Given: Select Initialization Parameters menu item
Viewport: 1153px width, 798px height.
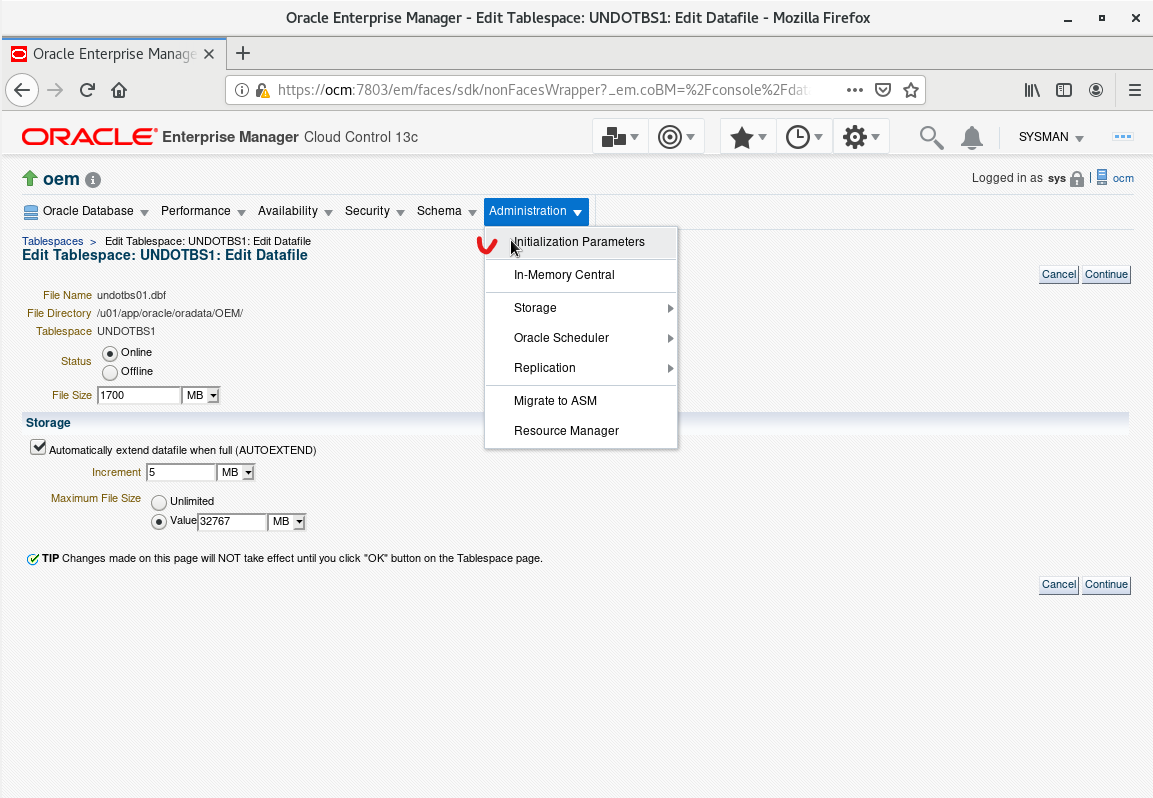Looking at the screenshot, I should point(580,242).
